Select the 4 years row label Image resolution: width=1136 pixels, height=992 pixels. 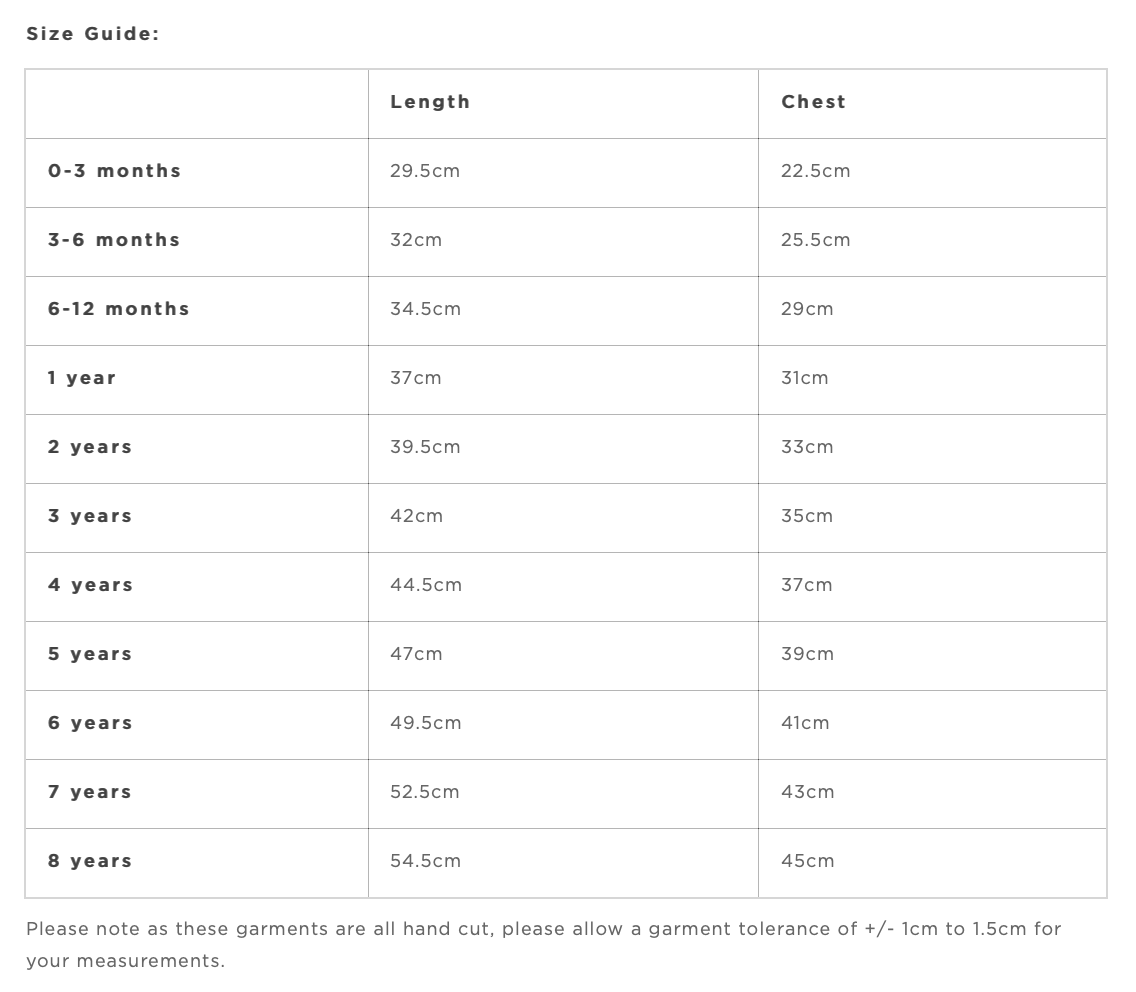coord(90,585)
